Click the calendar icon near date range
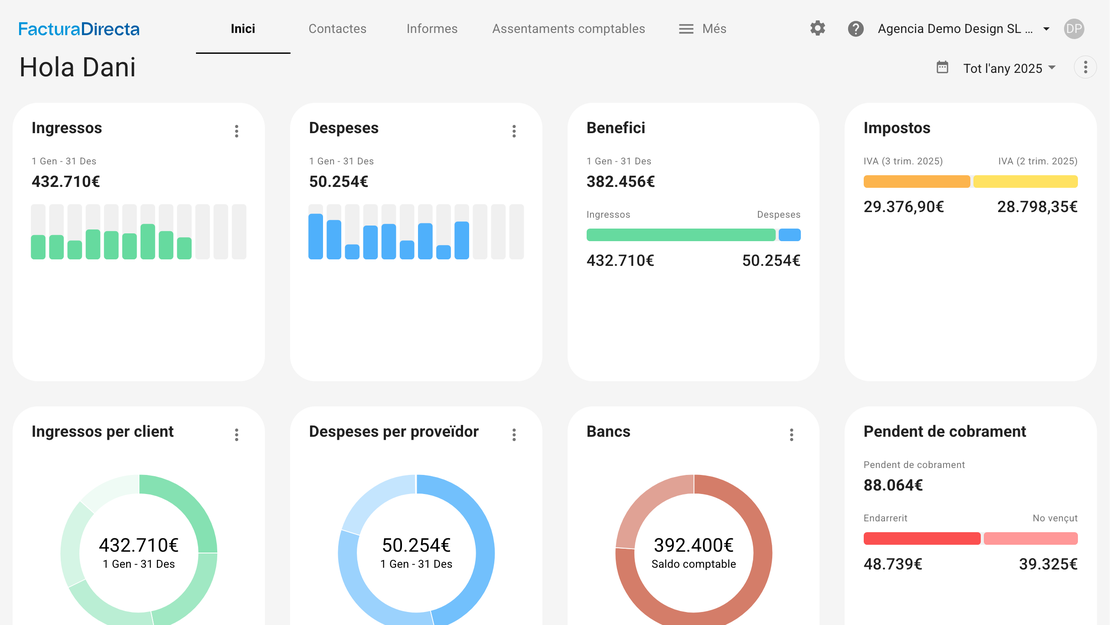Image resolution: width=1110 pixels, height=625 pixels. point(942,67)
